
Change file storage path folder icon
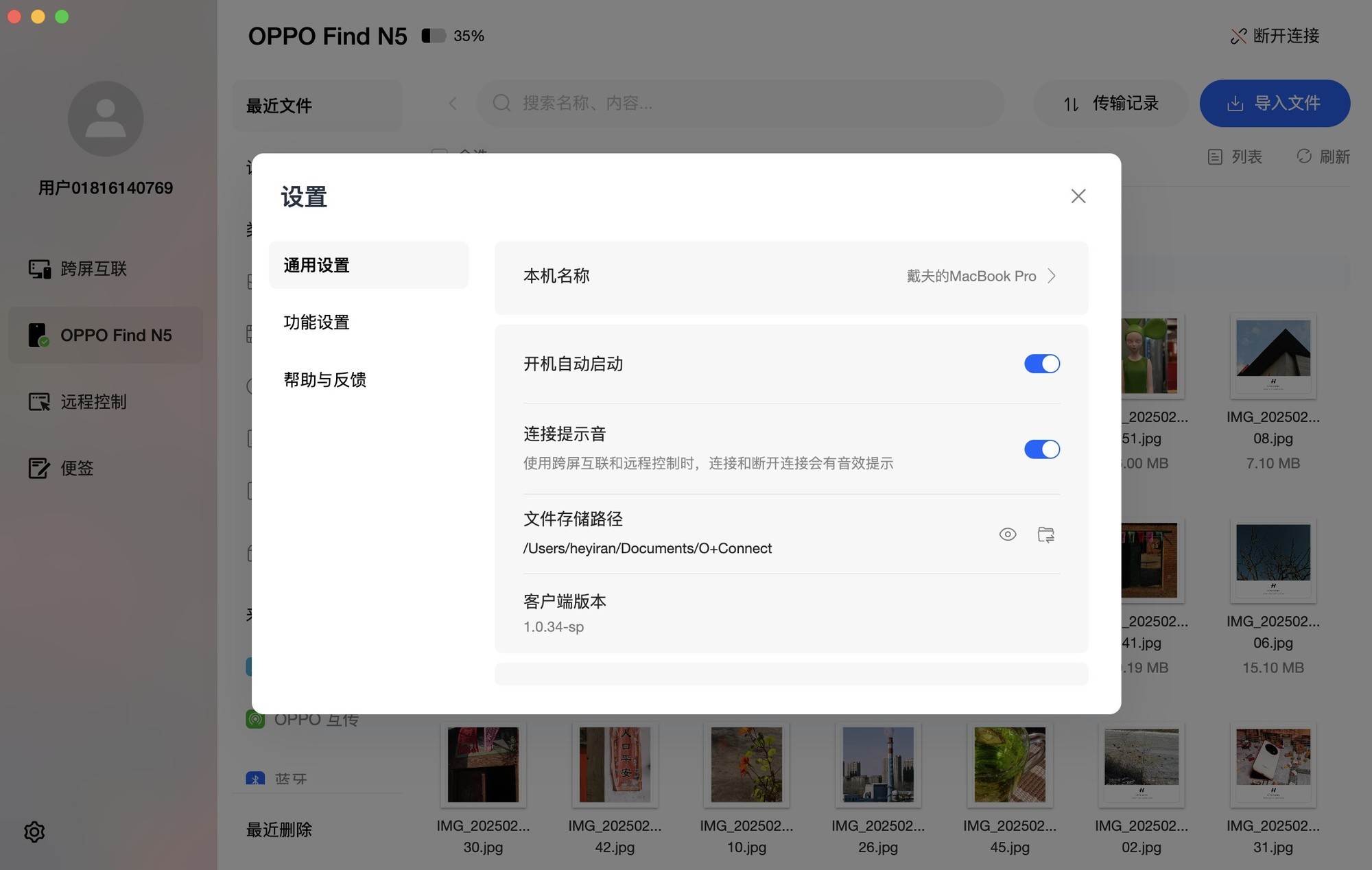point(1046,534)
